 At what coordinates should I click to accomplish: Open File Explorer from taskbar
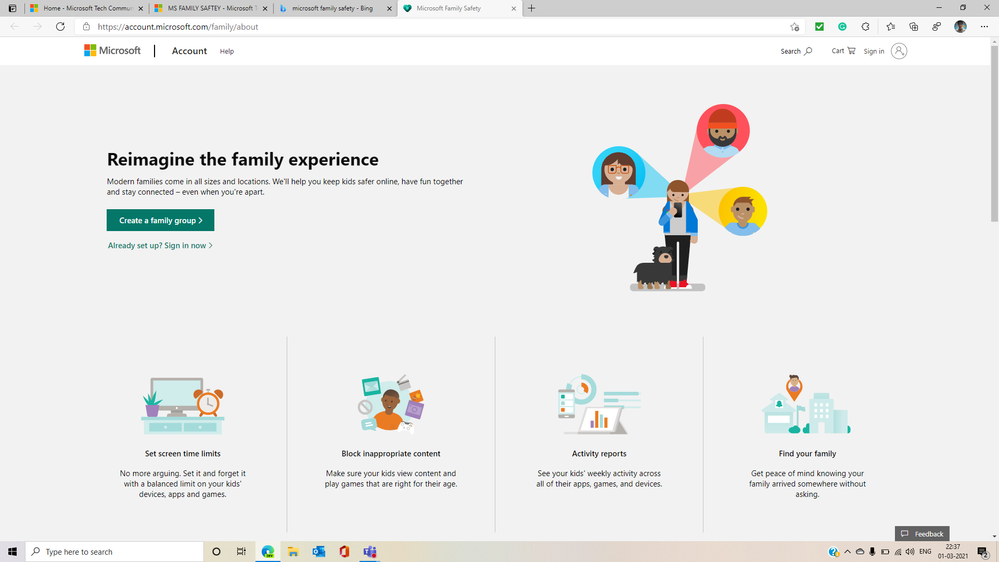[x=293, y=552]
